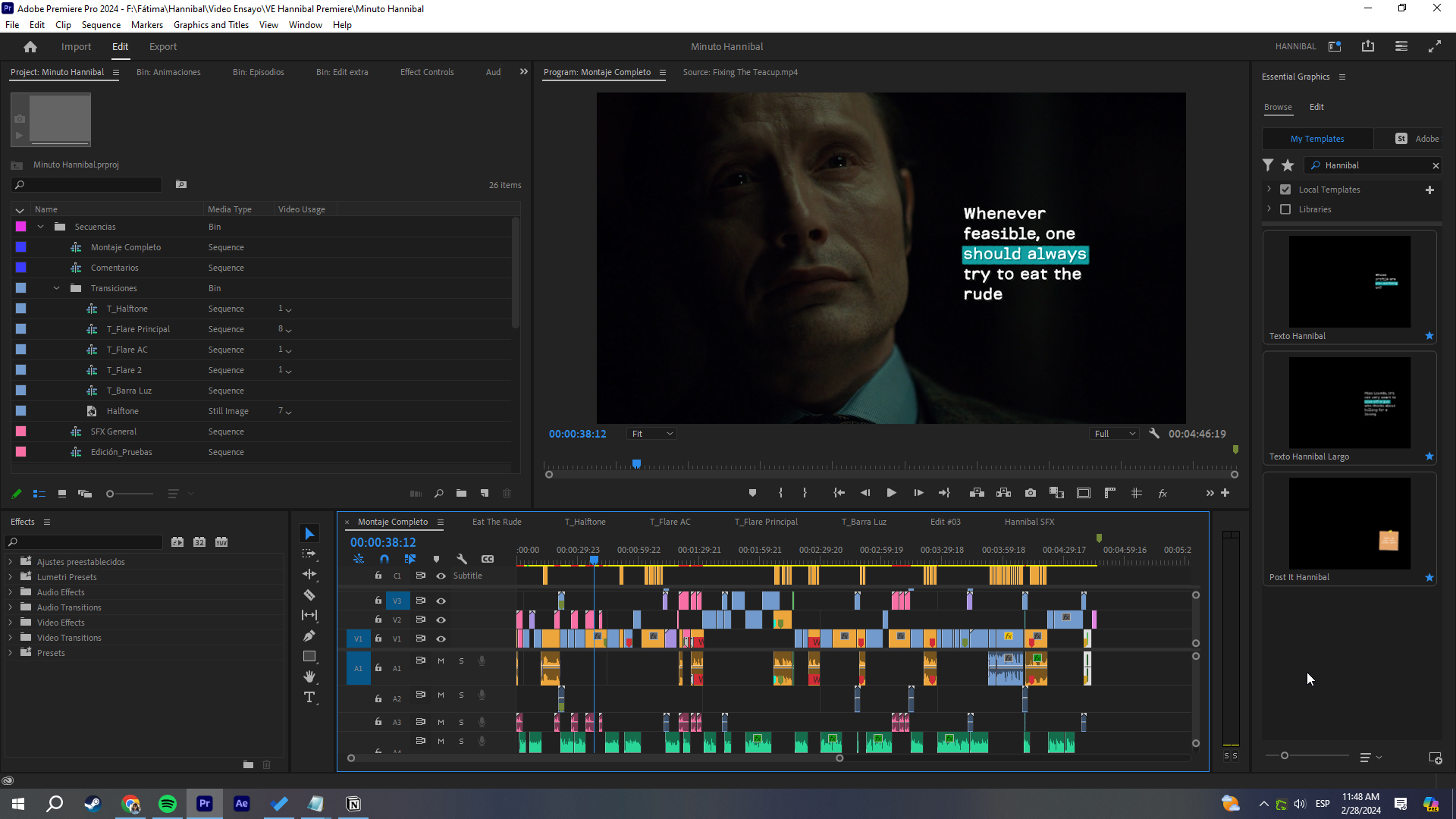Viewport: 1456px width, 819px height.
Task: Select the Rectangle tool
Action: click(309, 656)
